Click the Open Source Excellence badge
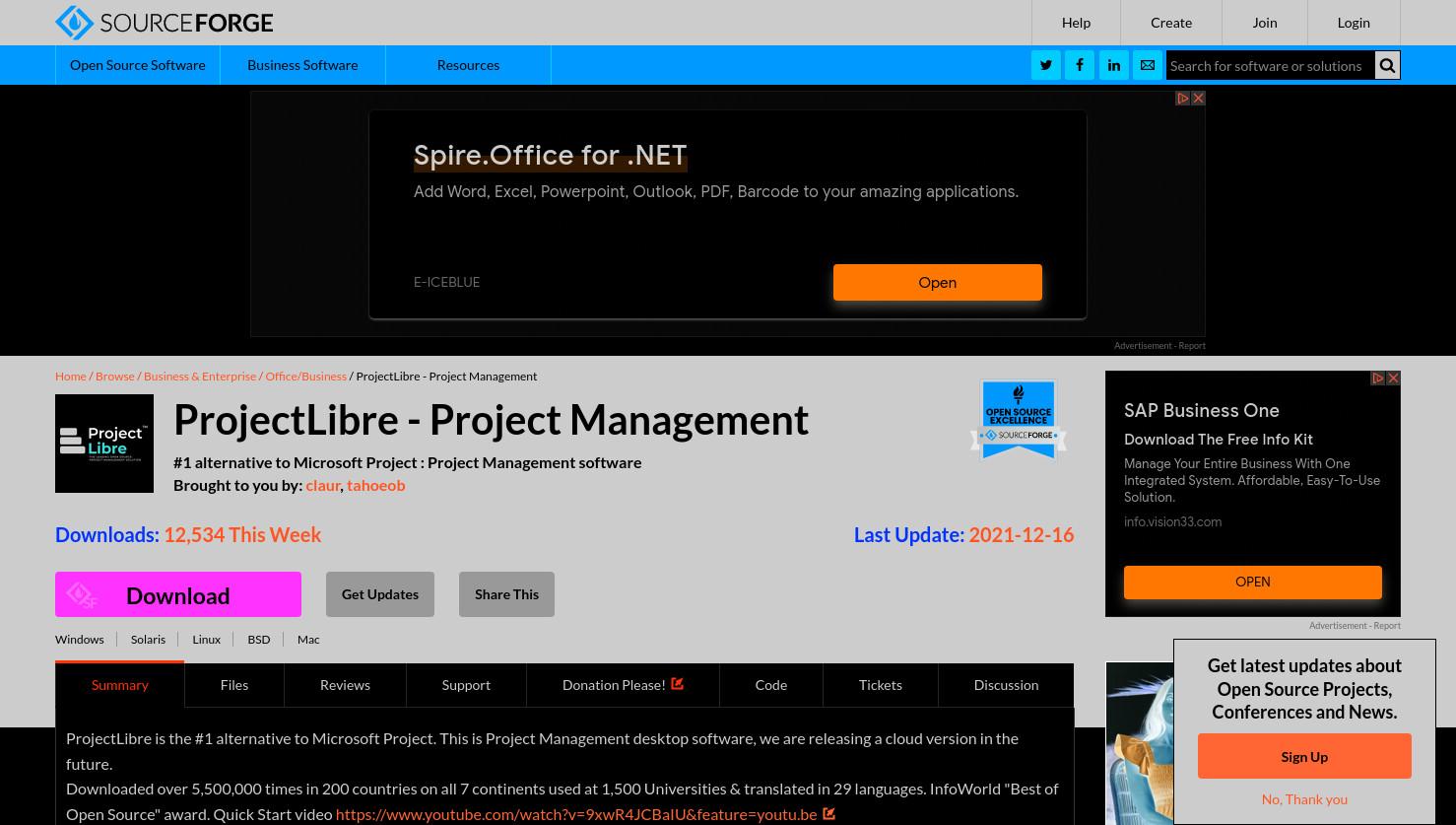The image size is (1456, 825). 1019,420
